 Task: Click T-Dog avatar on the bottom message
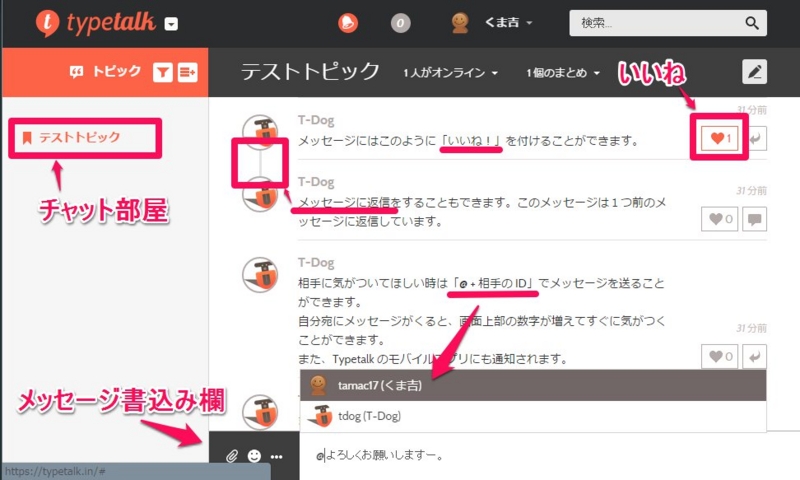260,412
